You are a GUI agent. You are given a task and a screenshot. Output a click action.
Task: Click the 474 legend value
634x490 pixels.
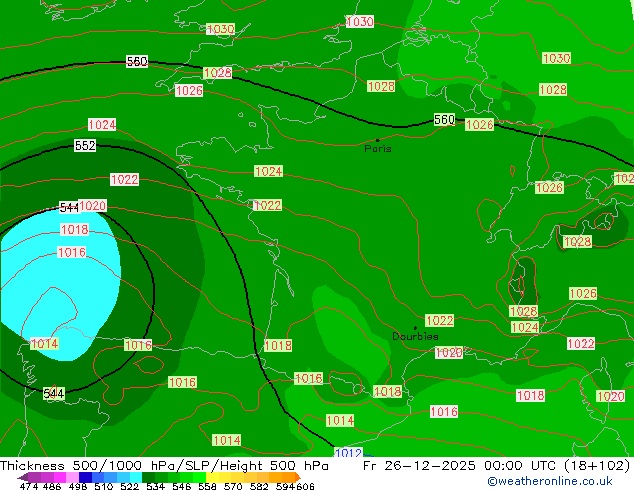pos(29,486)
